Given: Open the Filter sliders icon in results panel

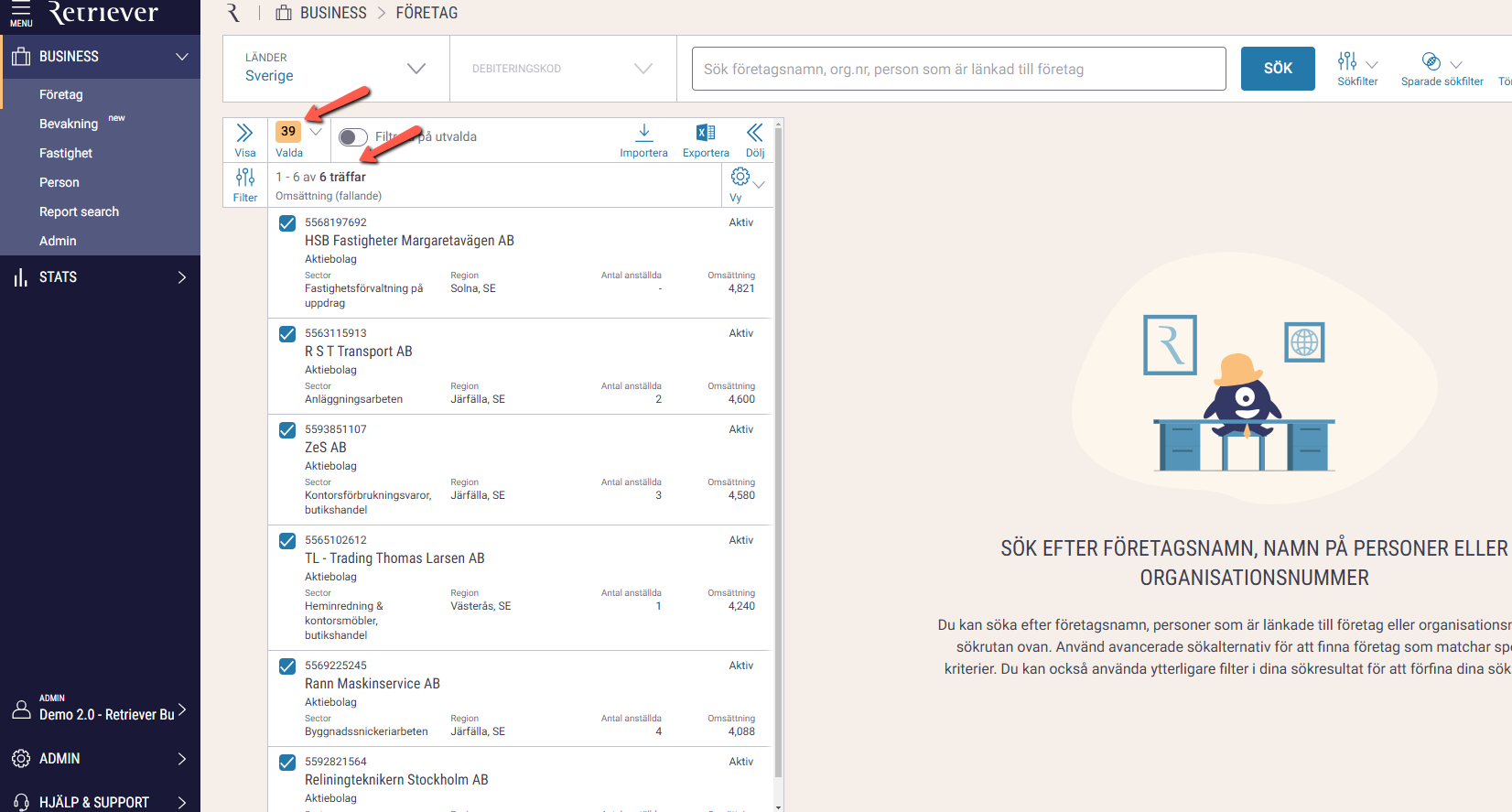Looking at the screenshot, I should pos(245,178).
